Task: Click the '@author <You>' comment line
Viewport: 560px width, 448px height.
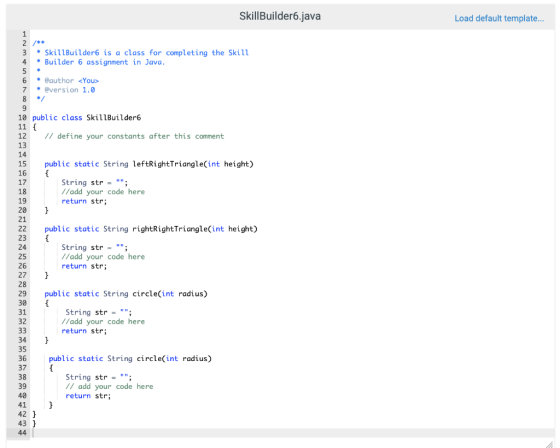Action: [68, 80]
